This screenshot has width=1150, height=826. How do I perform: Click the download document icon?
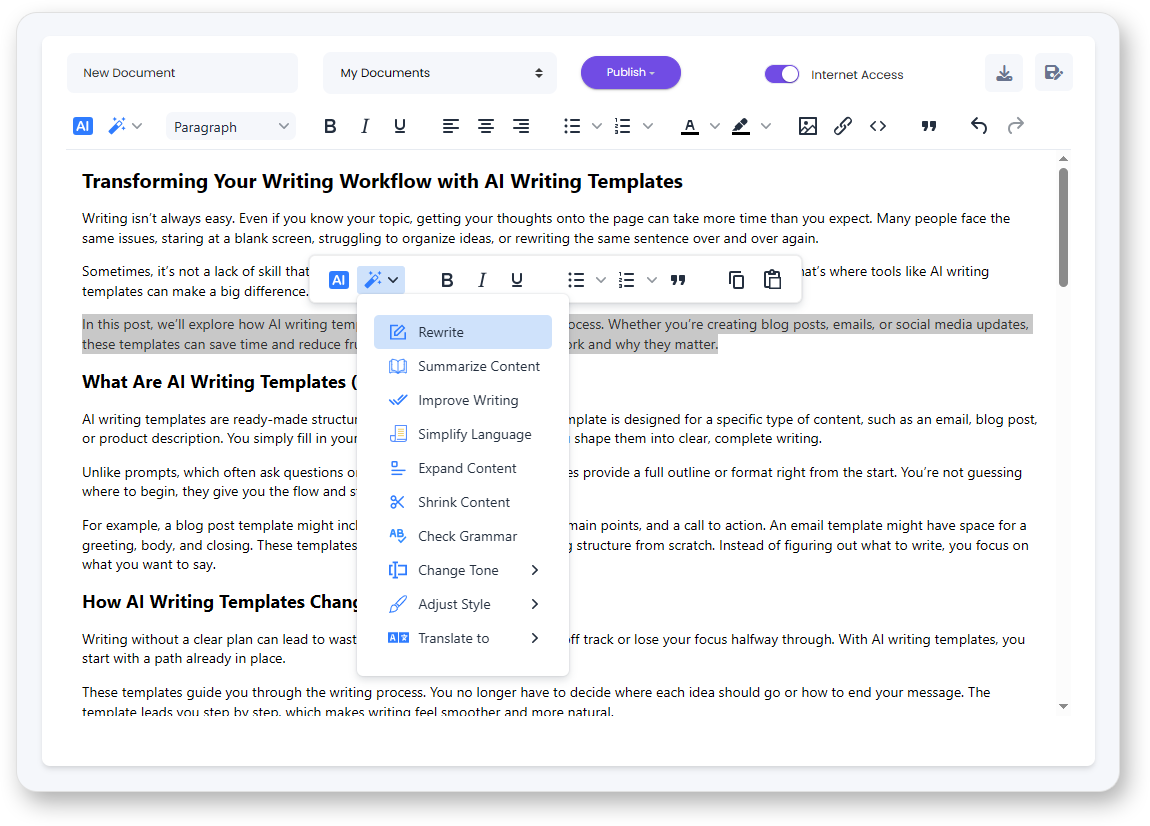click(1004, 72)
